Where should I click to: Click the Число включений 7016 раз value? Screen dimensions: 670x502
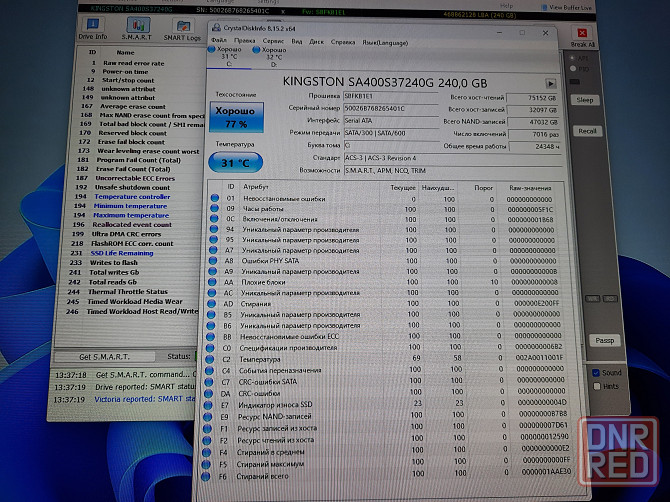(x=535, y=134)
